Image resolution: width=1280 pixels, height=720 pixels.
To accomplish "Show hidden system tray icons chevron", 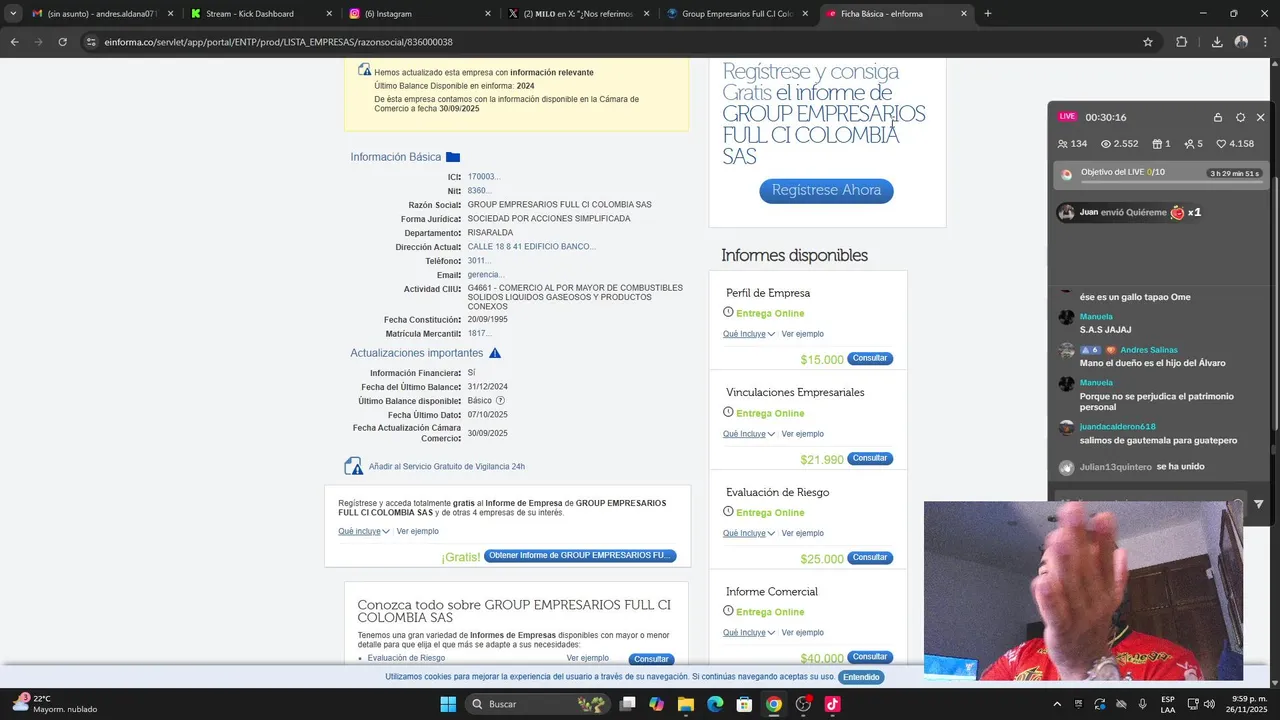I will click(x=1057, y=704).
